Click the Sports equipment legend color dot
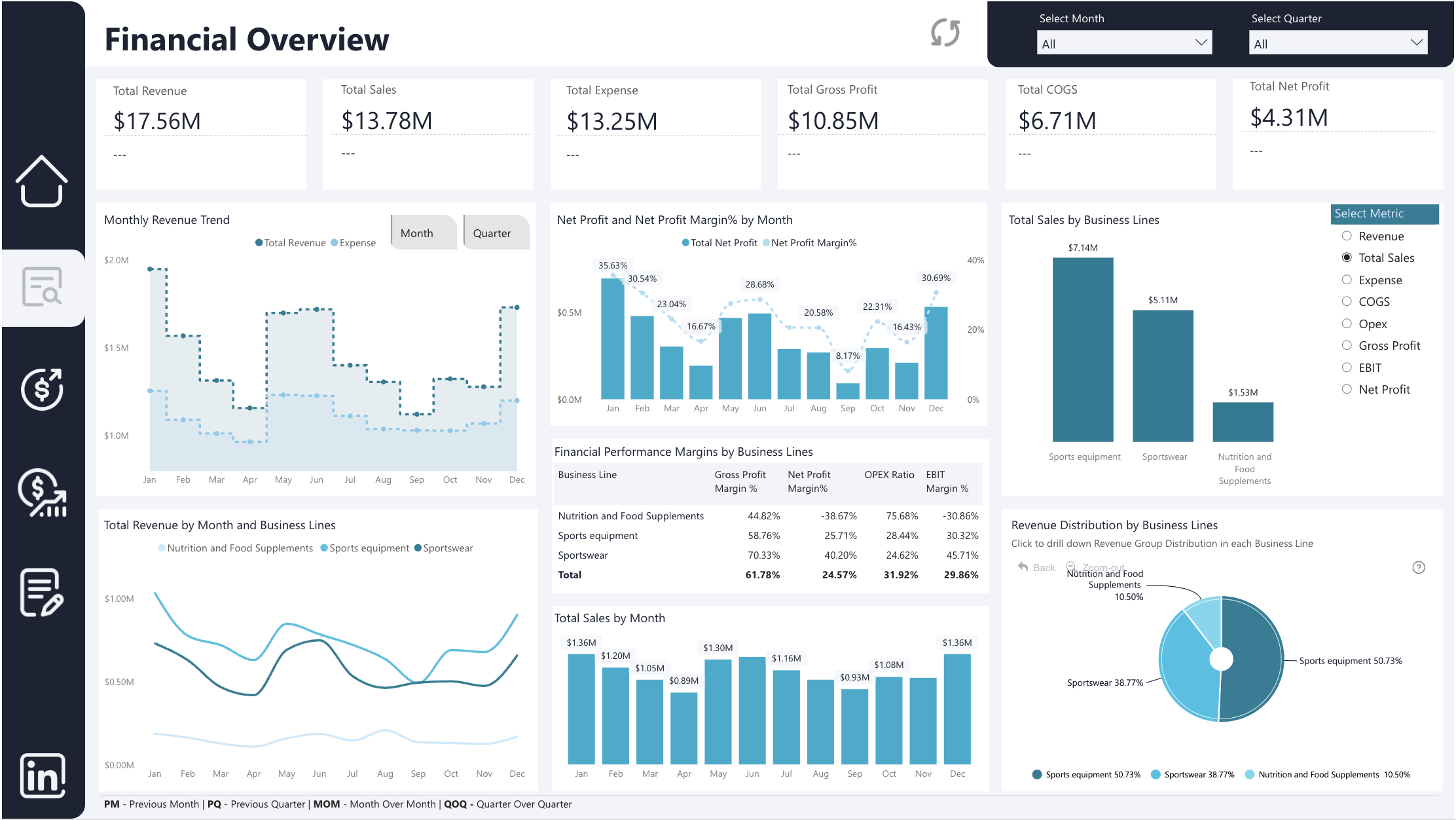Image resolution: width=1456 pixels, height=820 pixels. click(1037, 774)
